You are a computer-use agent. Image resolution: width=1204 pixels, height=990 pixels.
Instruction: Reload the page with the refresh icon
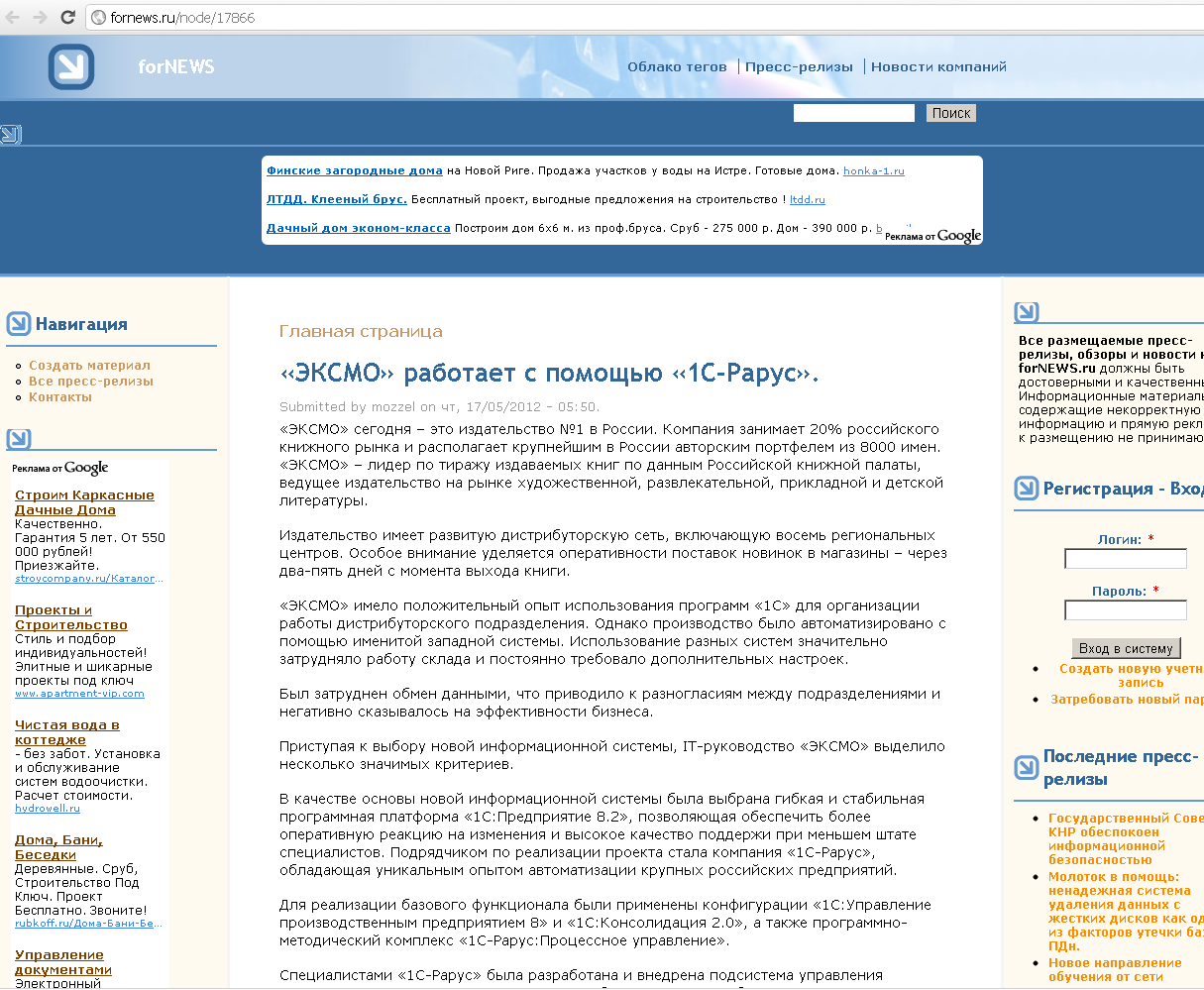point(67,17)
